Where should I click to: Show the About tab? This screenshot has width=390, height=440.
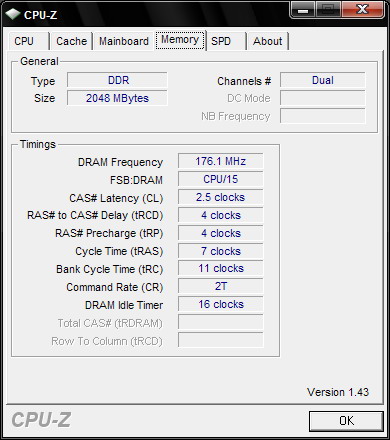268,41
